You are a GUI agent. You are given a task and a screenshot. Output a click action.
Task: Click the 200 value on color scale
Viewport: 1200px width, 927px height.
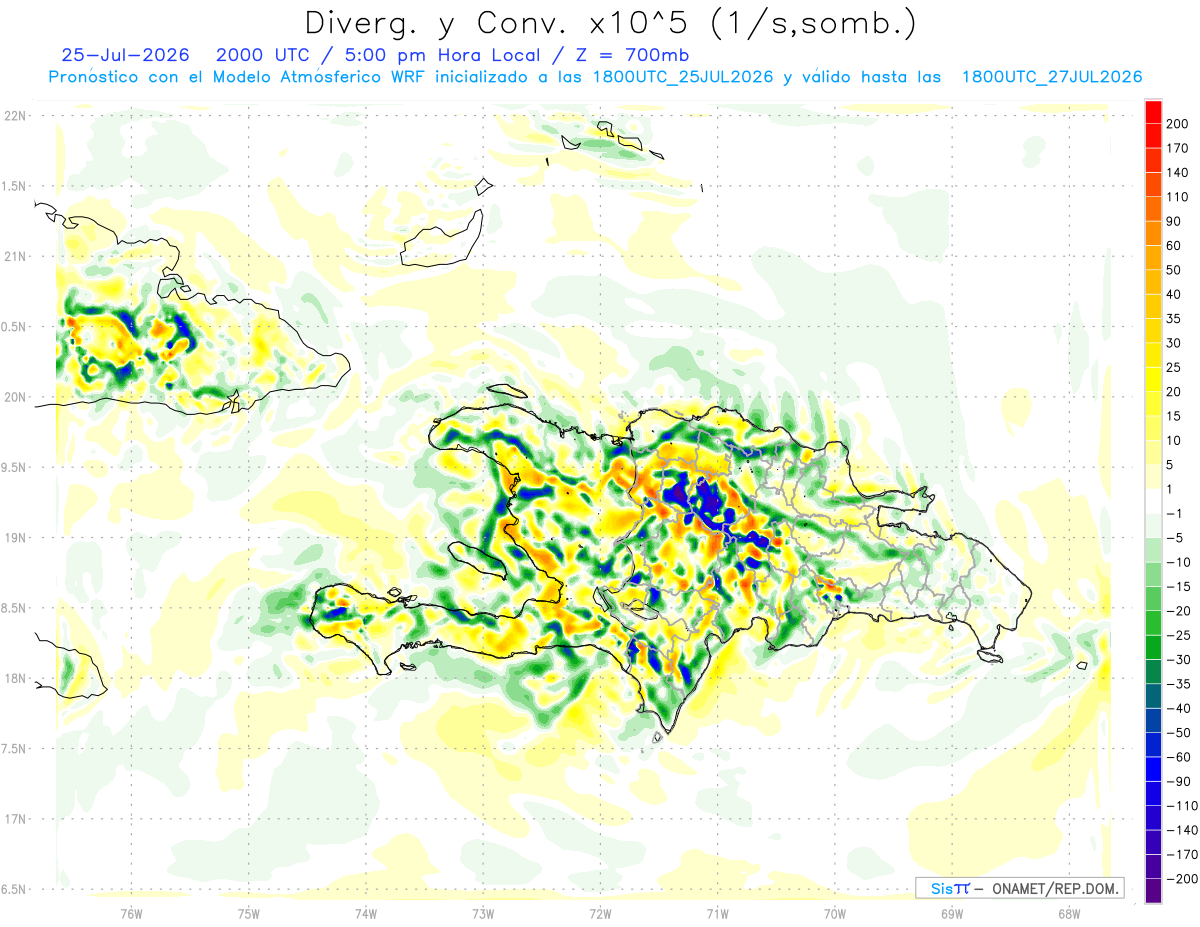1177,124
